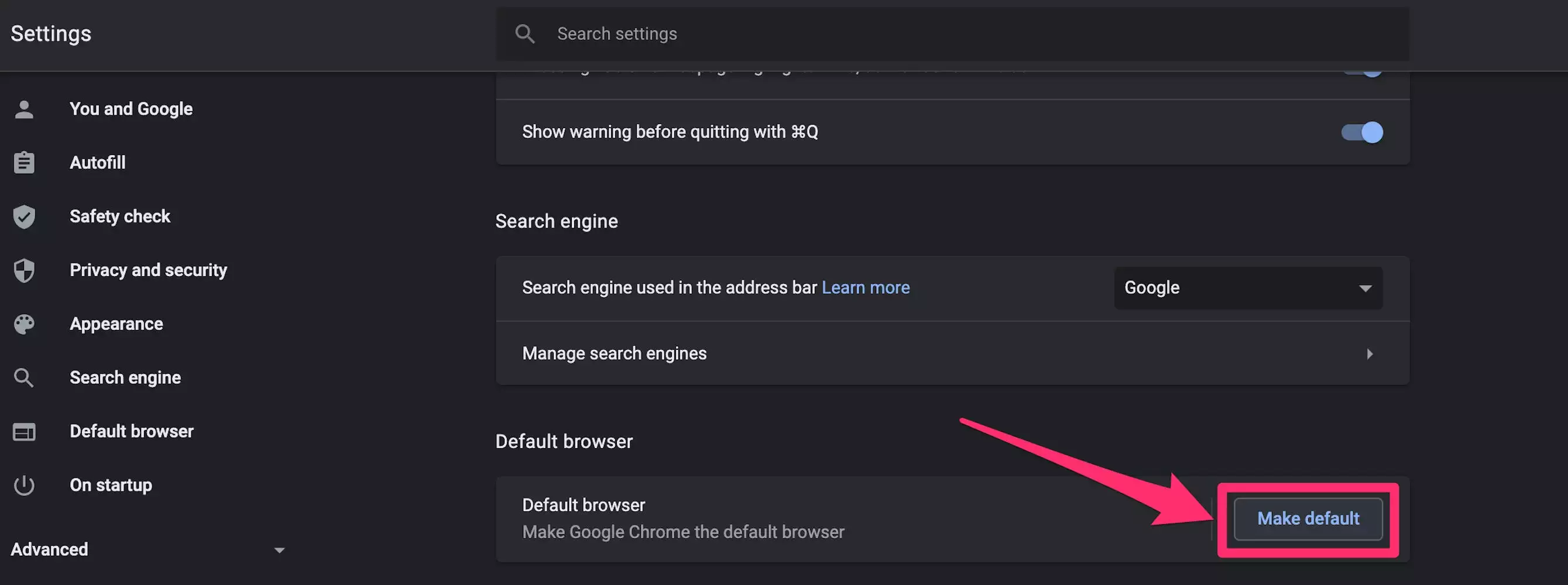Open Privacy and security settings
The image size is (1568, 585).
pyautogui.click(x=149, y=270)
